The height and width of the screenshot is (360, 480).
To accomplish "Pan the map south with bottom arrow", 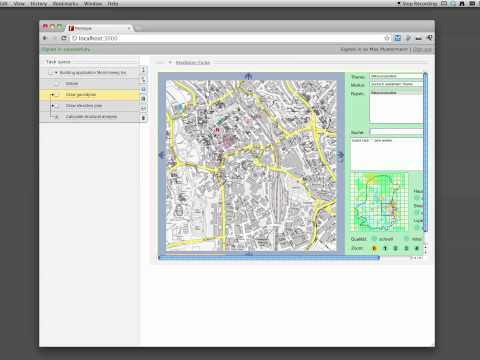I will (x=249, y=253).
